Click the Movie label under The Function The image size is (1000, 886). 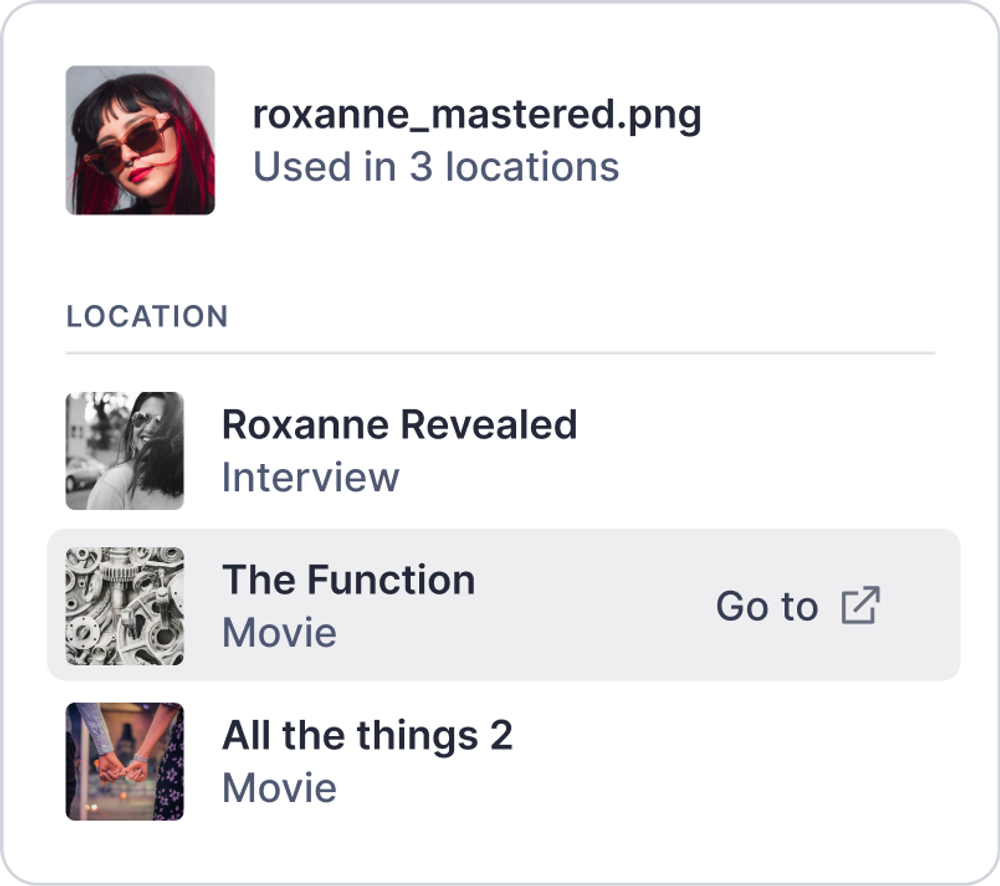(x=279, y=632)
